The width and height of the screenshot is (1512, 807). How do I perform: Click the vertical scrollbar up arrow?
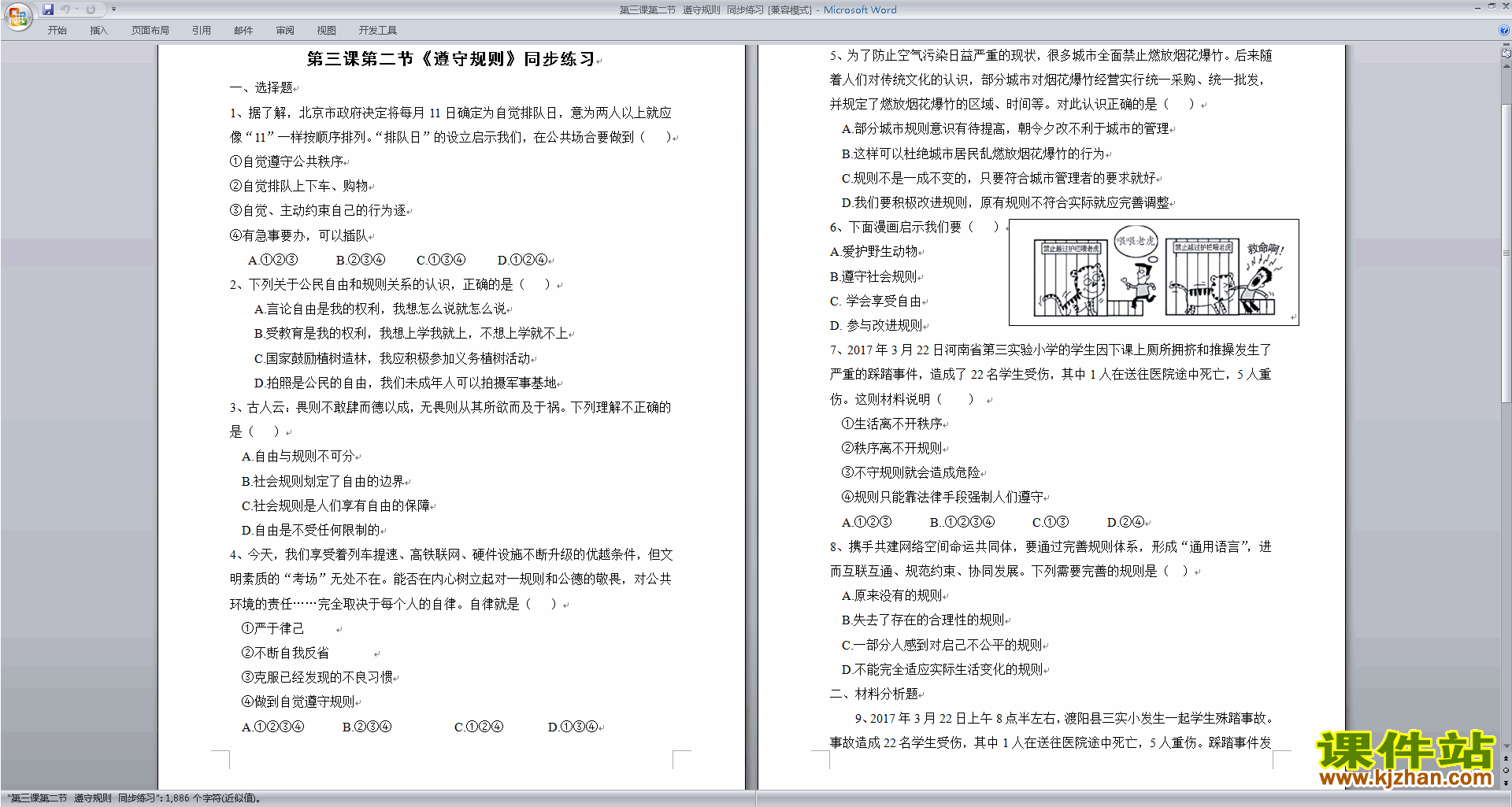click(1506, 66)
